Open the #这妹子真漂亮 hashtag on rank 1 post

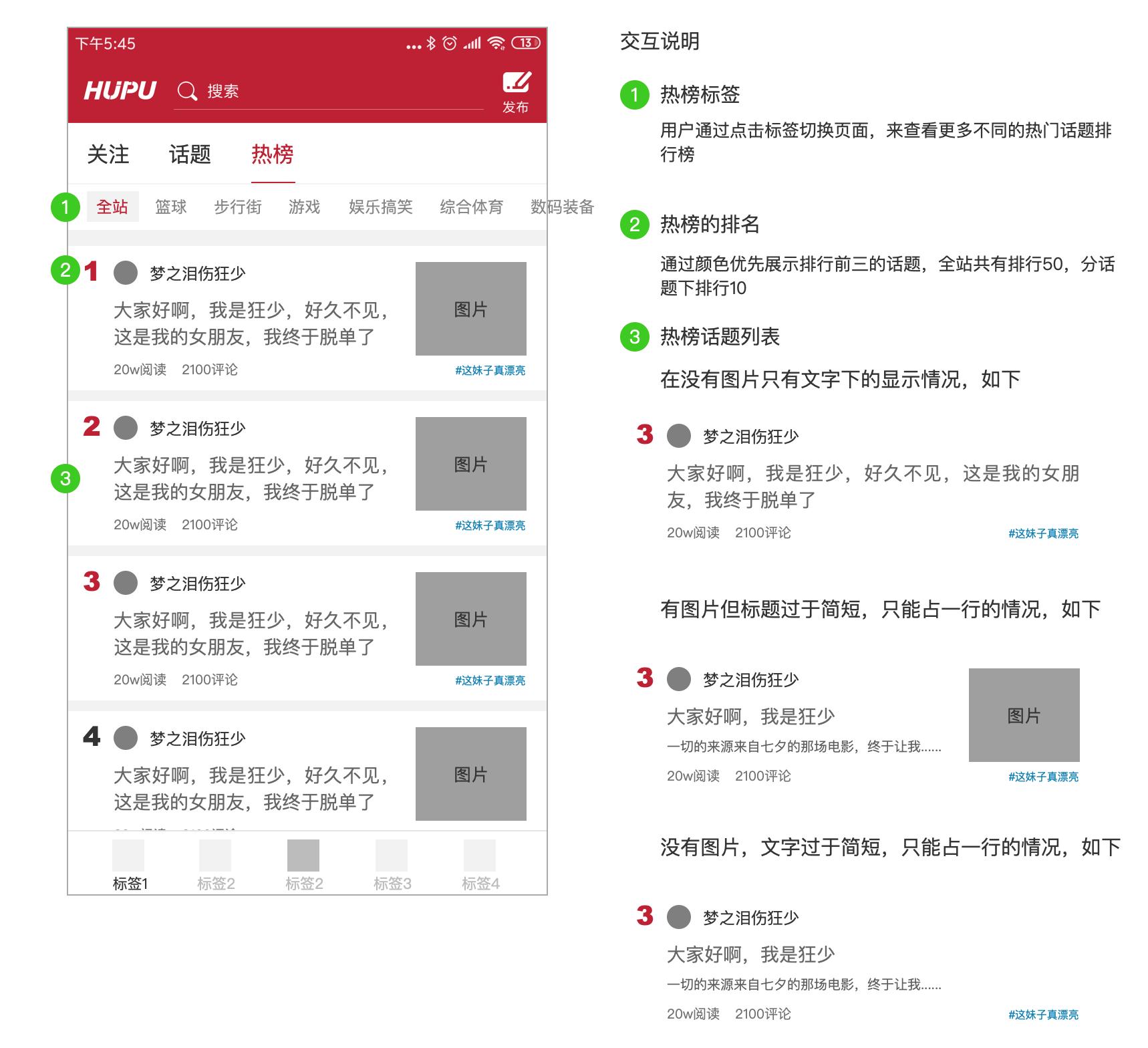[491, 370]
